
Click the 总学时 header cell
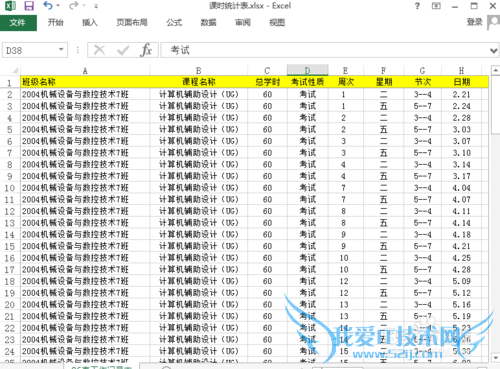267,82
